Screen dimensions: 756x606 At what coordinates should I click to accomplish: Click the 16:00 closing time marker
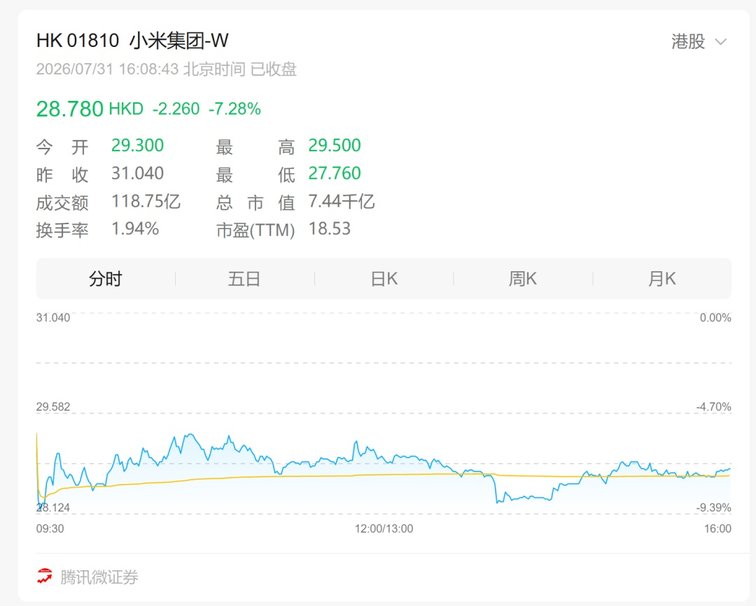click(x=717, y=529)
